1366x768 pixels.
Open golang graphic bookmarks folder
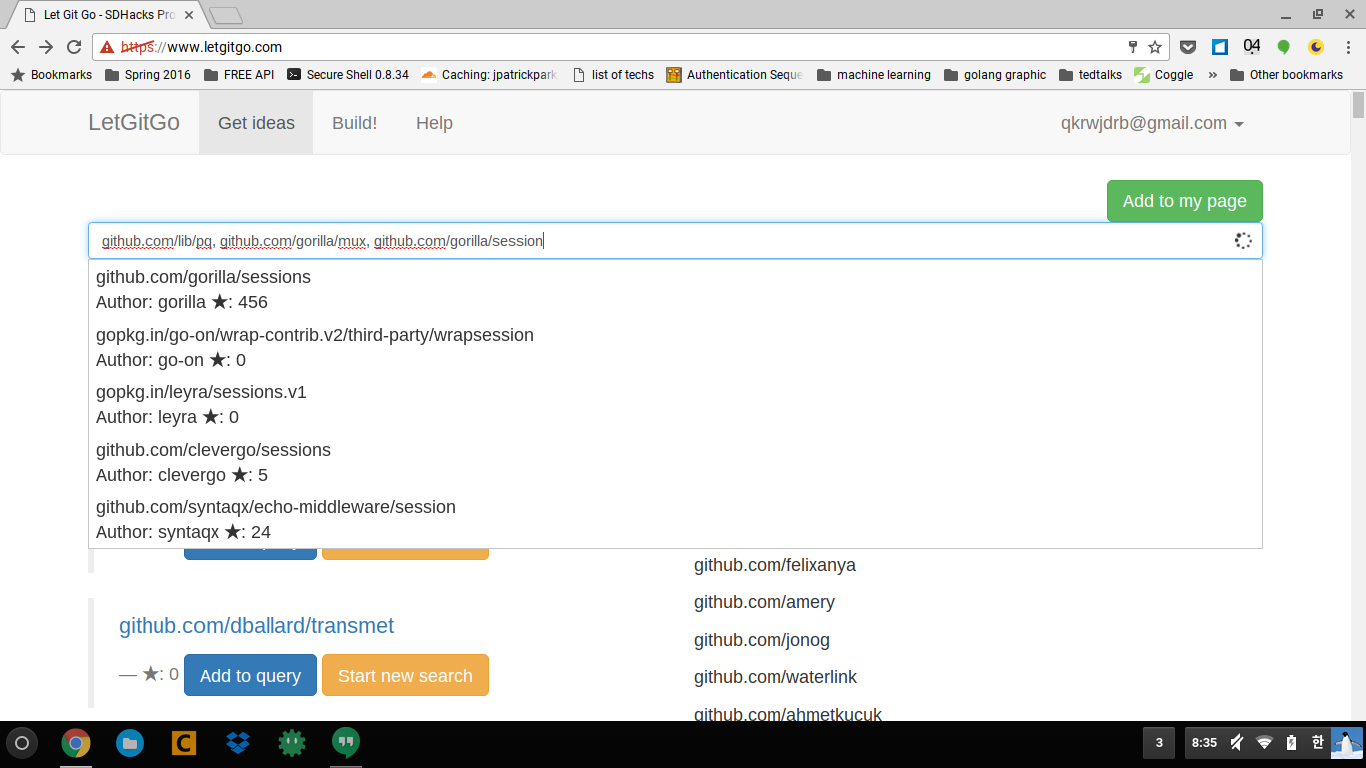coord(995,75)
